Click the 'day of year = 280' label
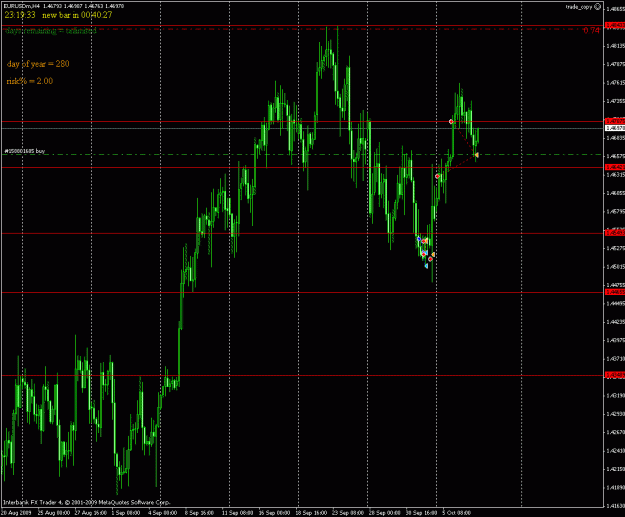The height and width of the screenshot is (517, 625). 38,64
